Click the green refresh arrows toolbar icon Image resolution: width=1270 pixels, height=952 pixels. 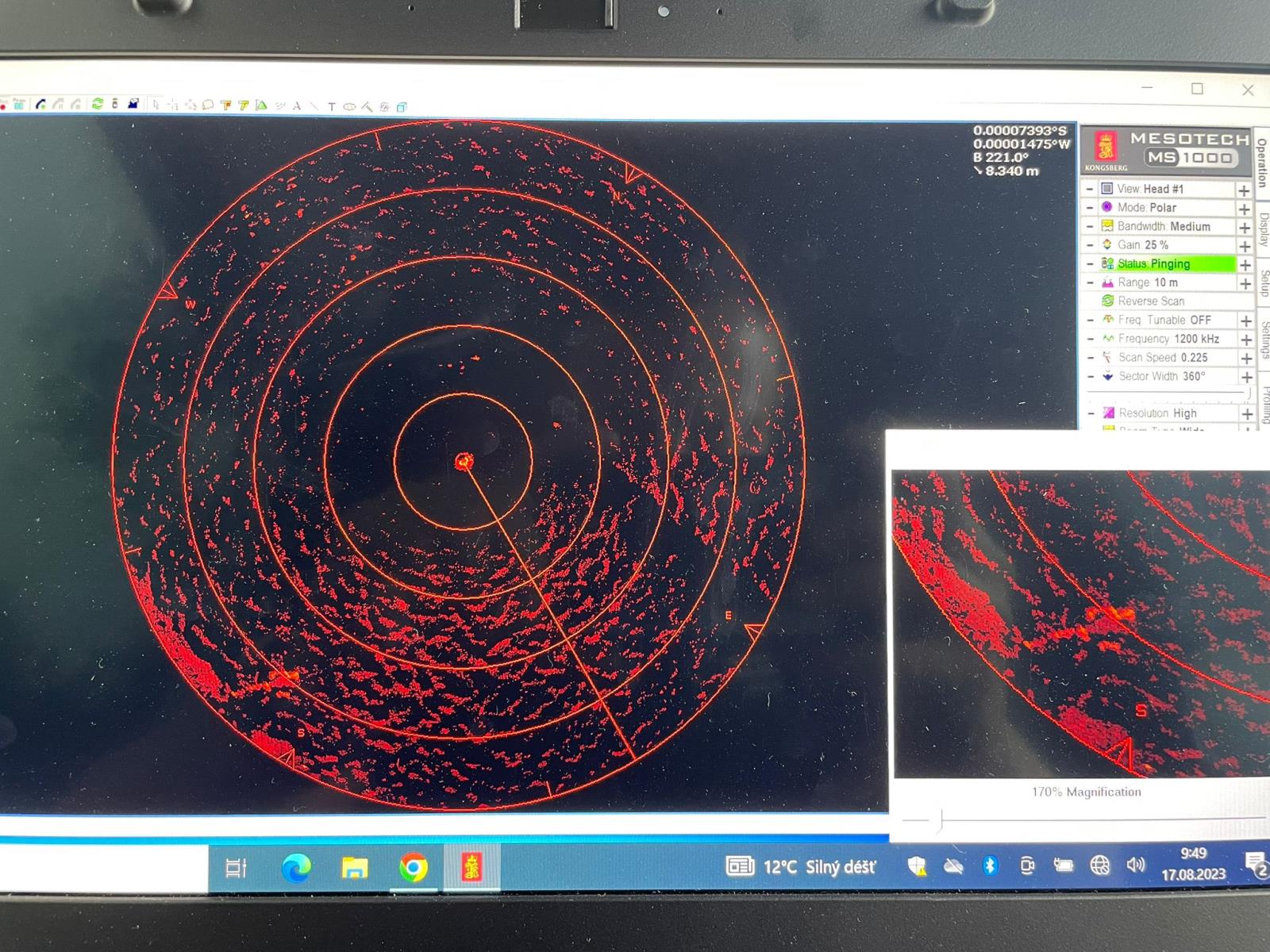(98, 104)
